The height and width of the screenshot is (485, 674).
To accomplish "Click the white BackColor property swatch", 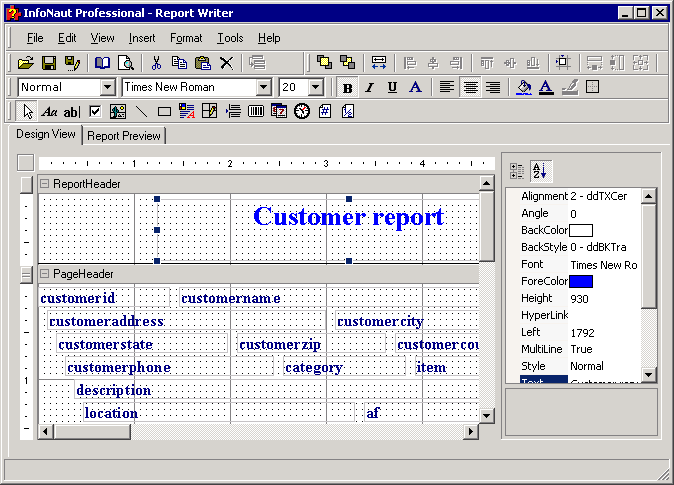I will (x=581, y=230).
